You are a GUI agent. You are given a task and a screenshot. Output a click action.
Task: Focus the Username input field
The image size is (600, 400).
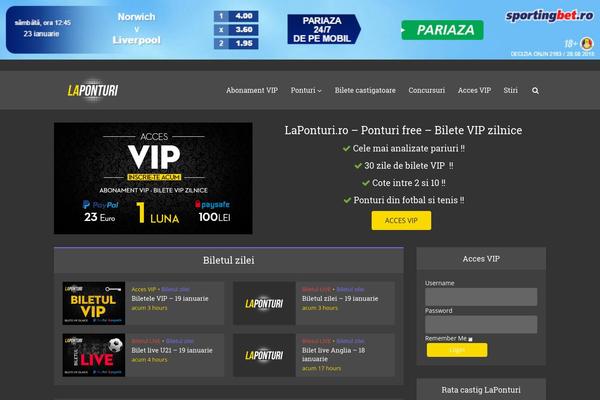pyautogui.click(x=481, y=297)
